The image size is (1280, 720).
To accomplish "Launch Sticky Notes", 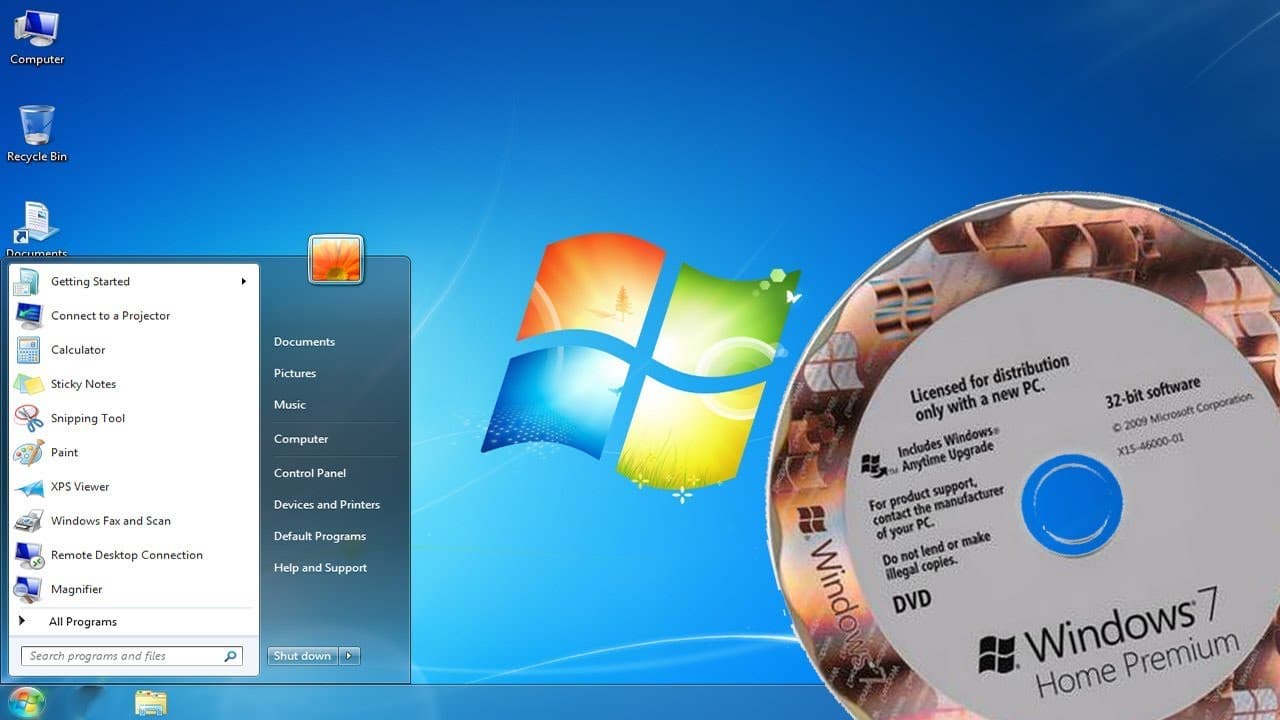I will [x=83, y=384].
